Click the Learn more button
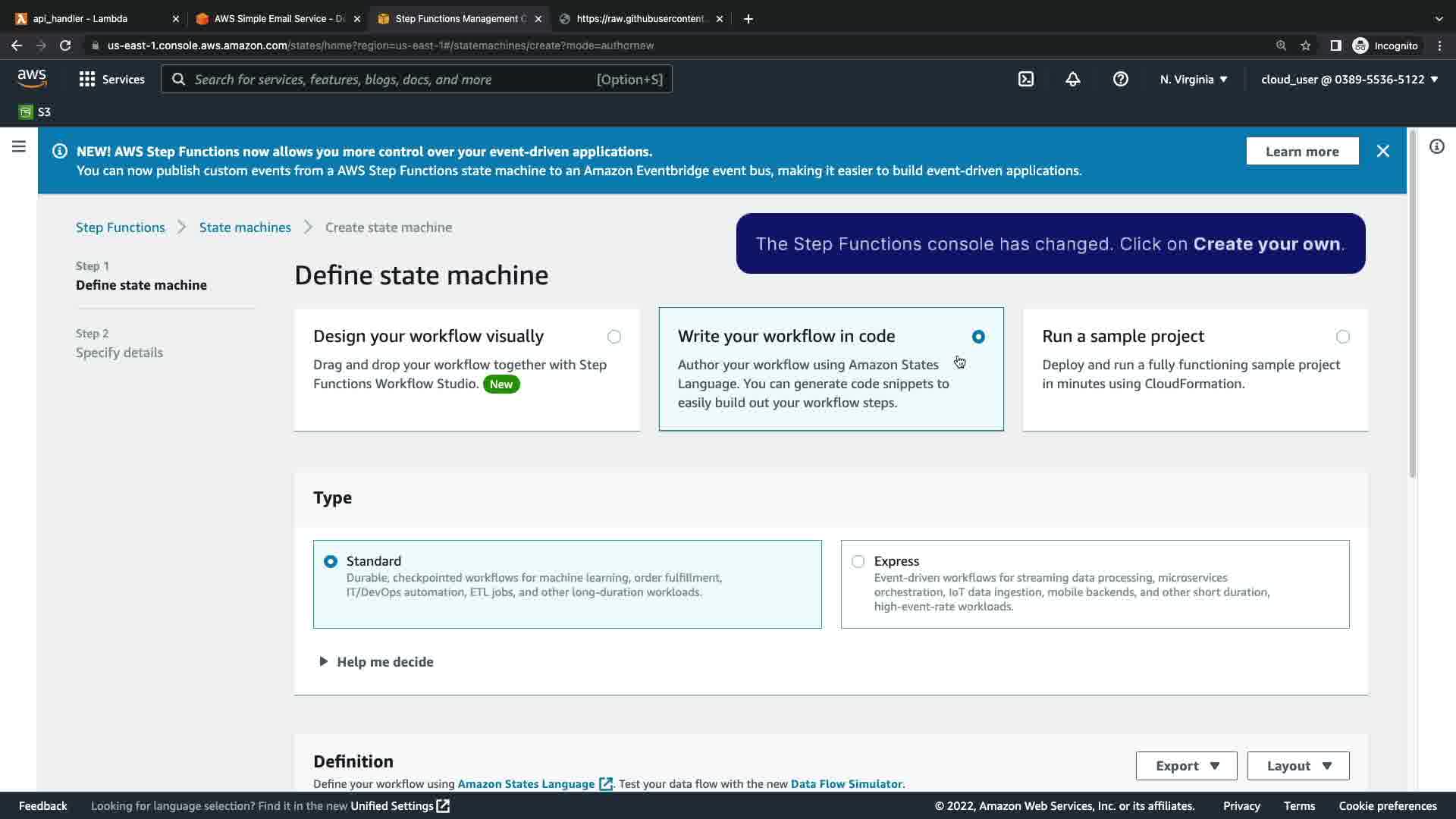 pos(1301,151)
